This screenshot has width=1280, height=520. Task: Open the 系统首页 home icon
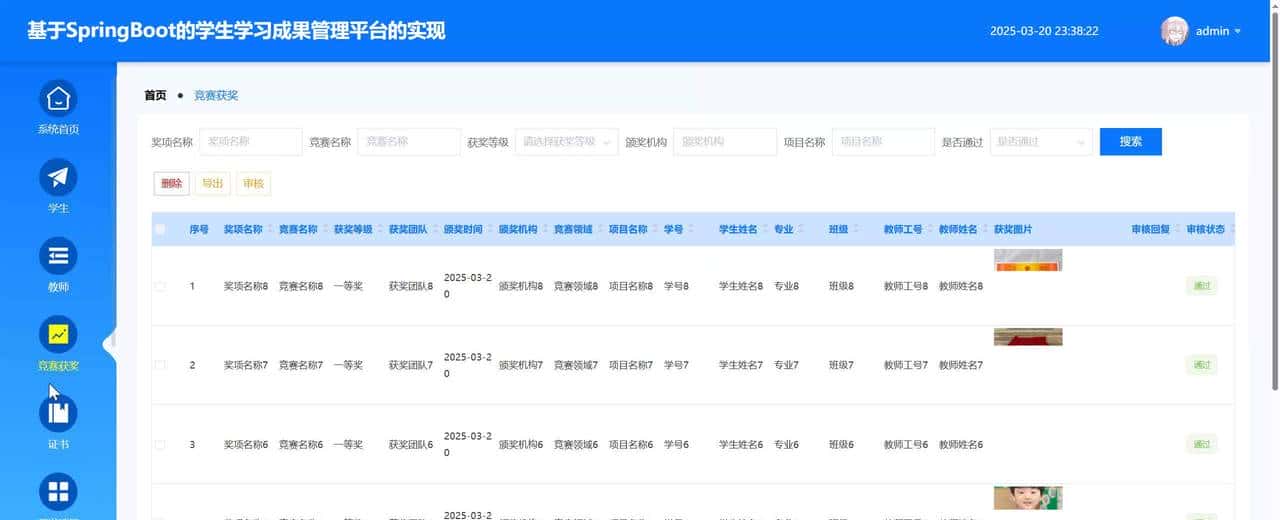tap(58, 99)
